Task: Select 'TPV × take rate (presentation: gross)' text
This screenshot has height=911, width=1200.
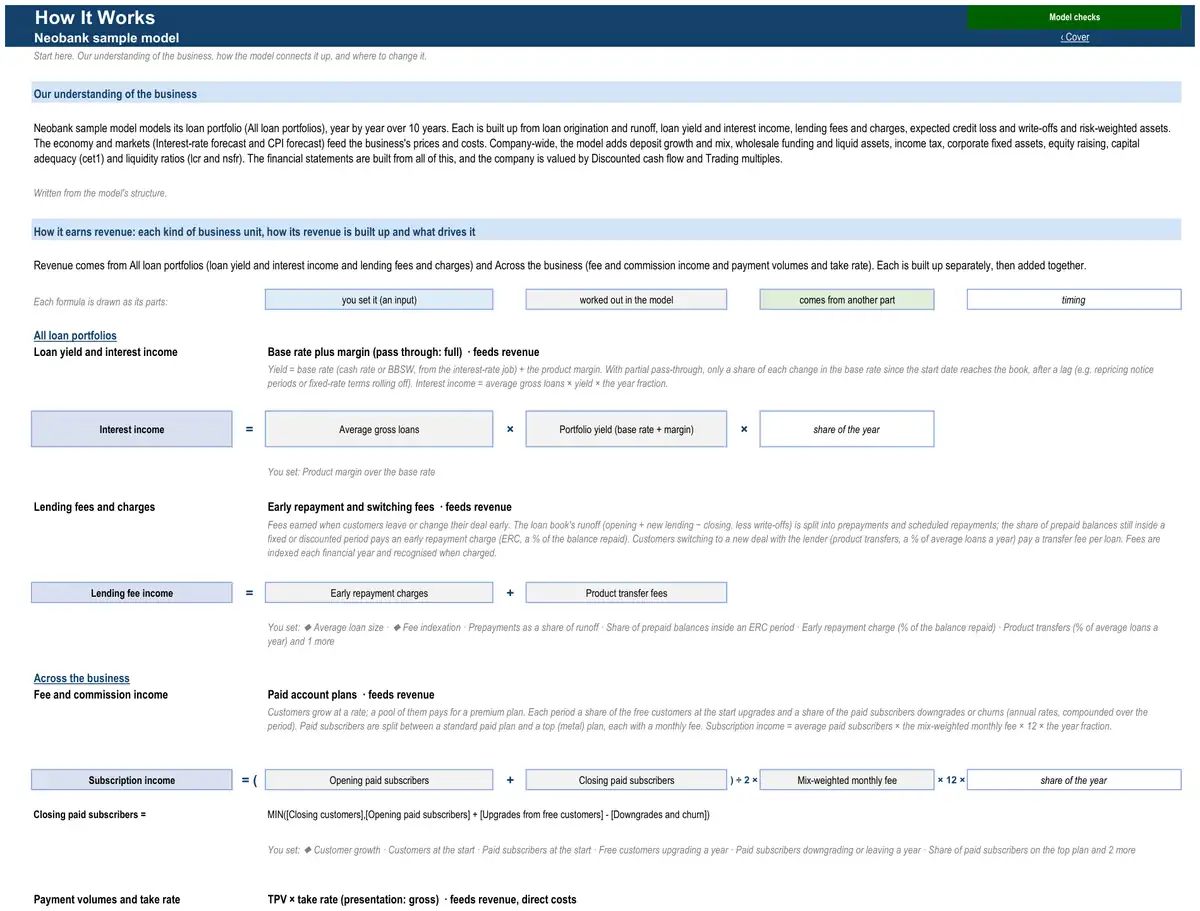Action: click(353, 899)
